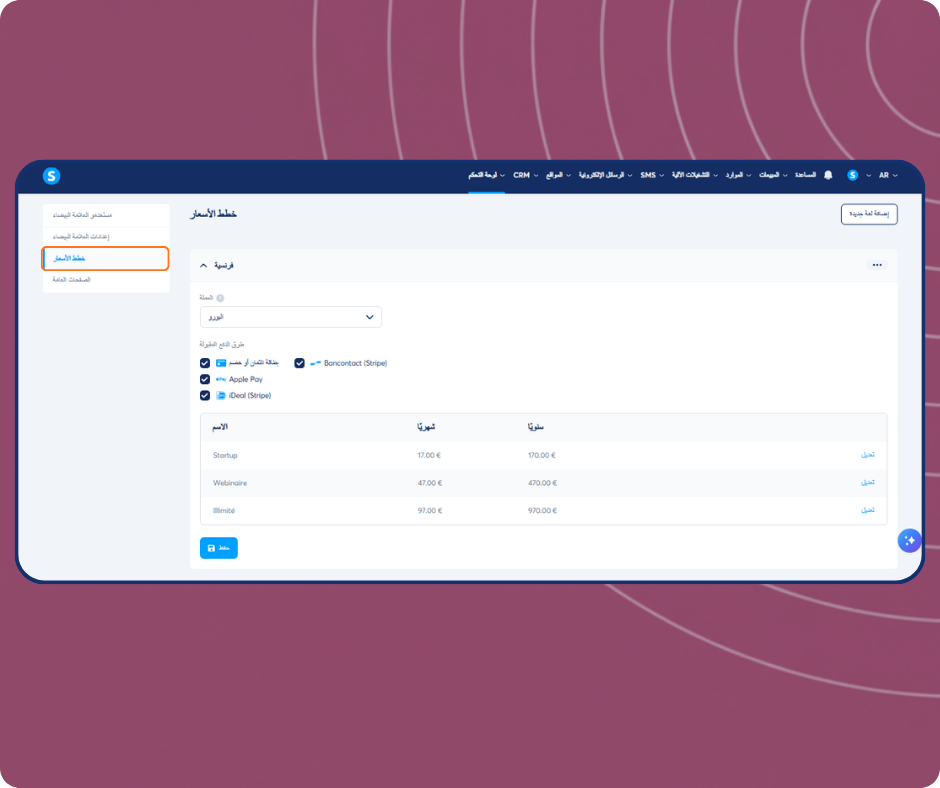The height and width of the screenshot is (788, 940).
Task: Click the iDeal (Stripe) label text
Action: [250, 396]
